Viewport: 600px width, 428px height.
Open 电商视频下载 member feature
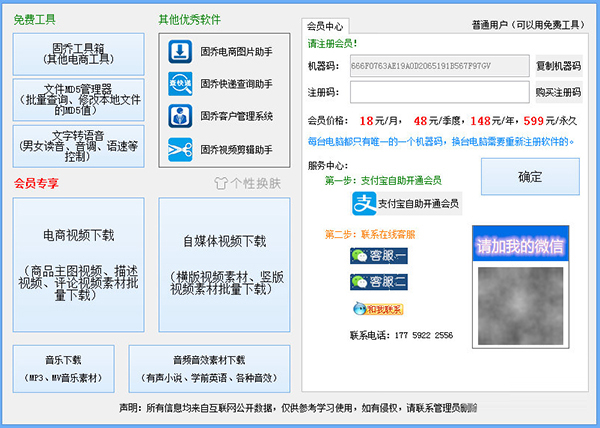point(79,264)
